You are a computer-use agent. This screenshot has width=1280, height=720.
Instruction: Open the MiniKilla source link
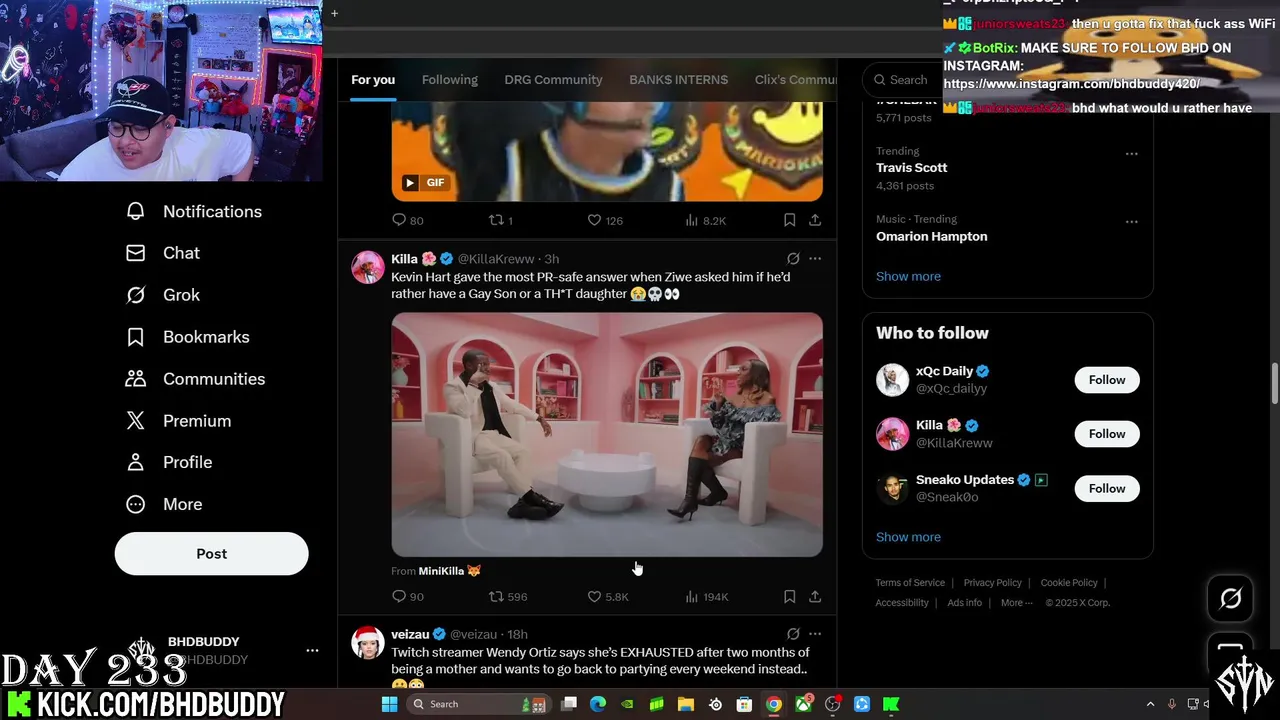[449, 571]
